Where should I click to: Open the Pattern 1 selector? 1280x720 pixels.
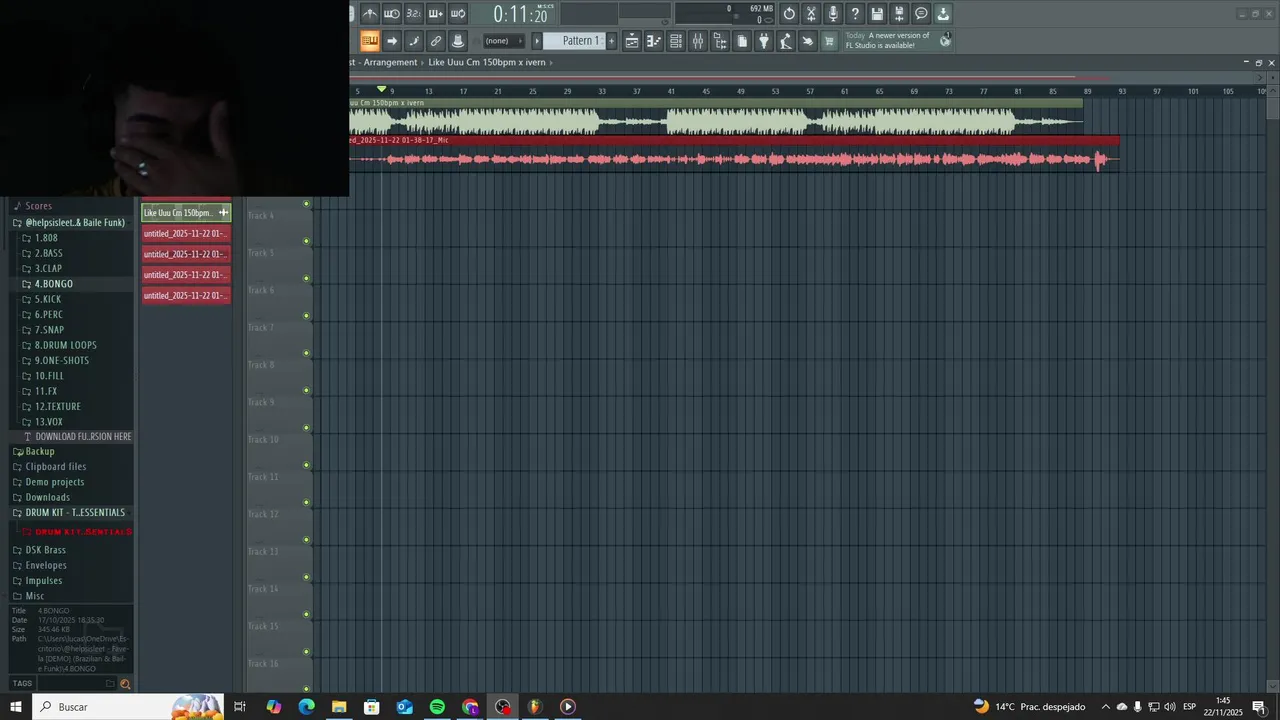click(580, 41)
